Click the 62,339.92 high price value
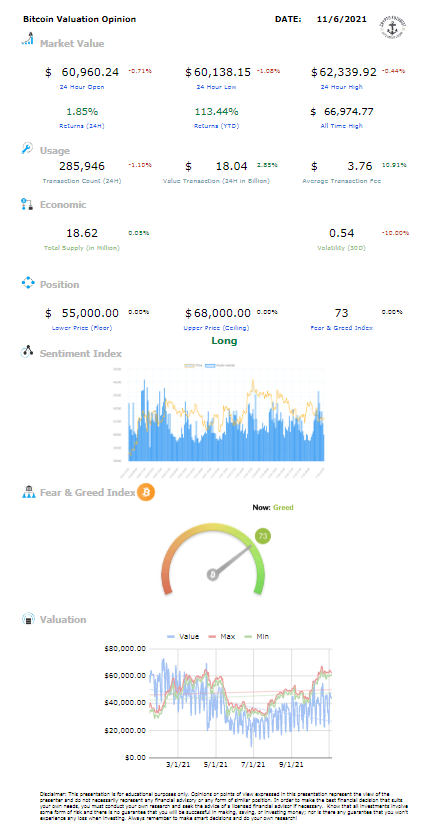Image resolution: width=446 pixels, height=839 pixels. pyautogui.click(x=347, y=72)
